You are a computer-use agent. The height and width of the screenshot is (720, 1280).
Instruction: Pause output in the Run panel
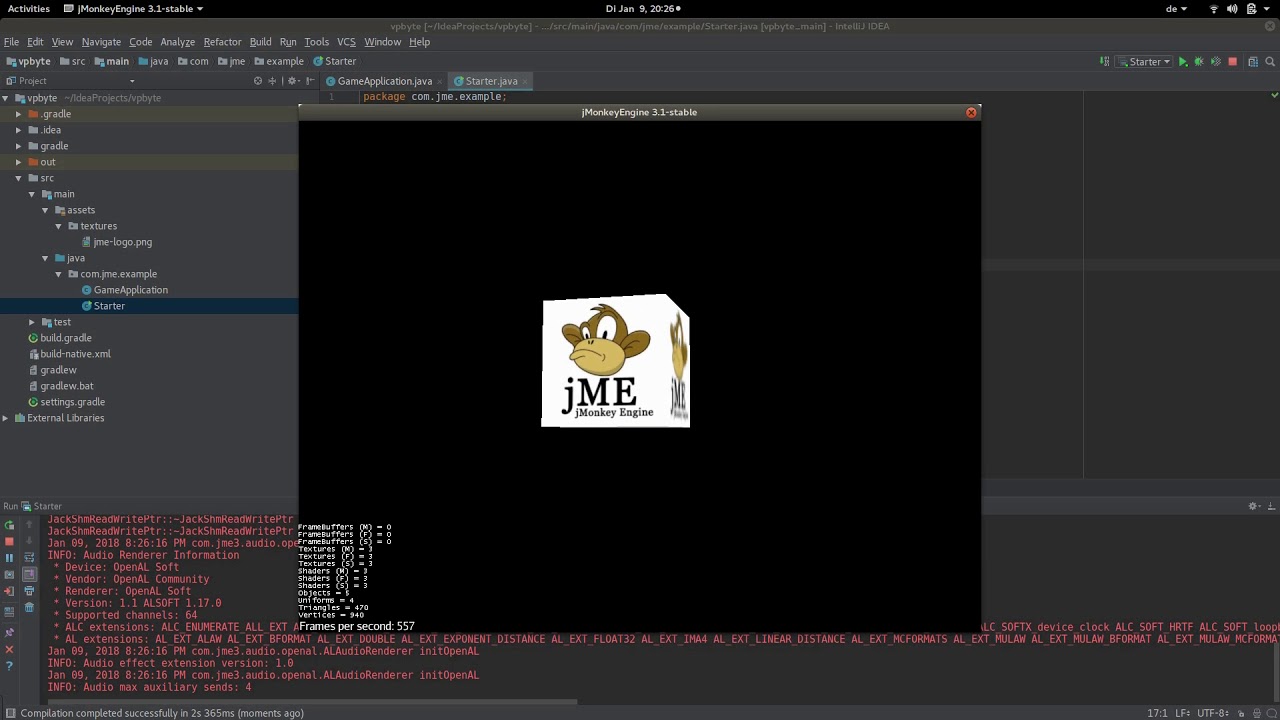pyautogui.click(x=9, y=558)
